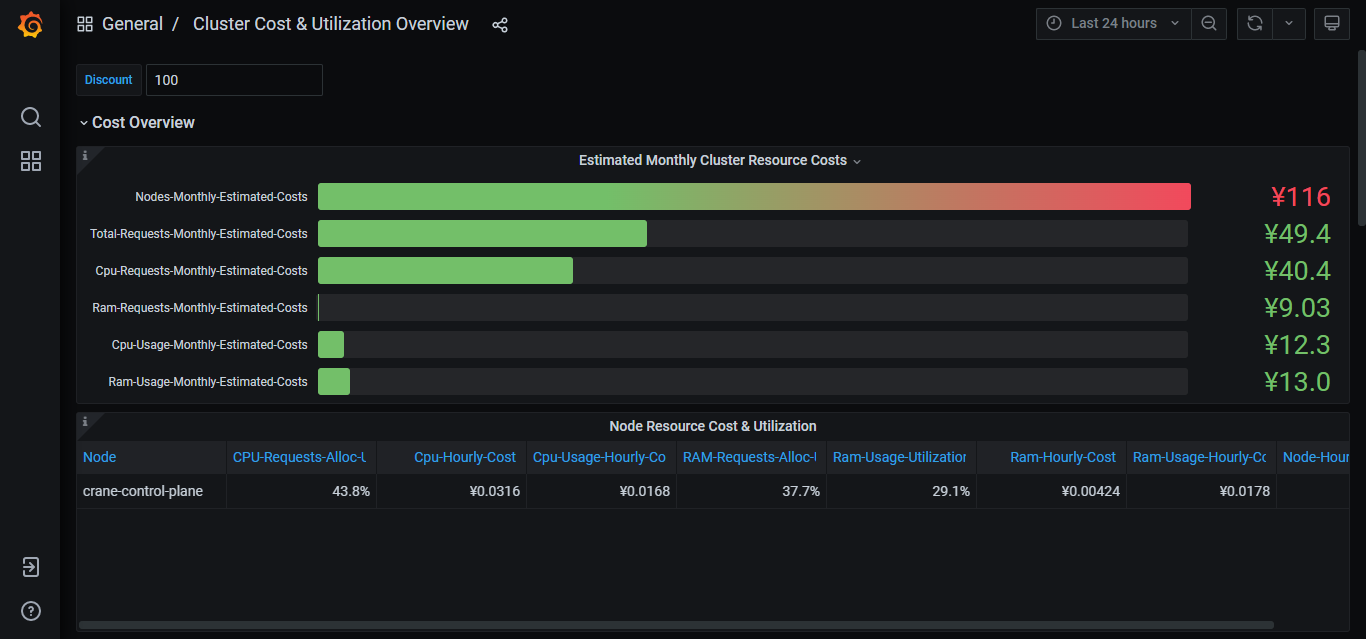This screenshot has height=639, width=1366.
Task: Click the Ram-Usage-Monthly-Estimated-Costs bar
Action: pos(334,381)
